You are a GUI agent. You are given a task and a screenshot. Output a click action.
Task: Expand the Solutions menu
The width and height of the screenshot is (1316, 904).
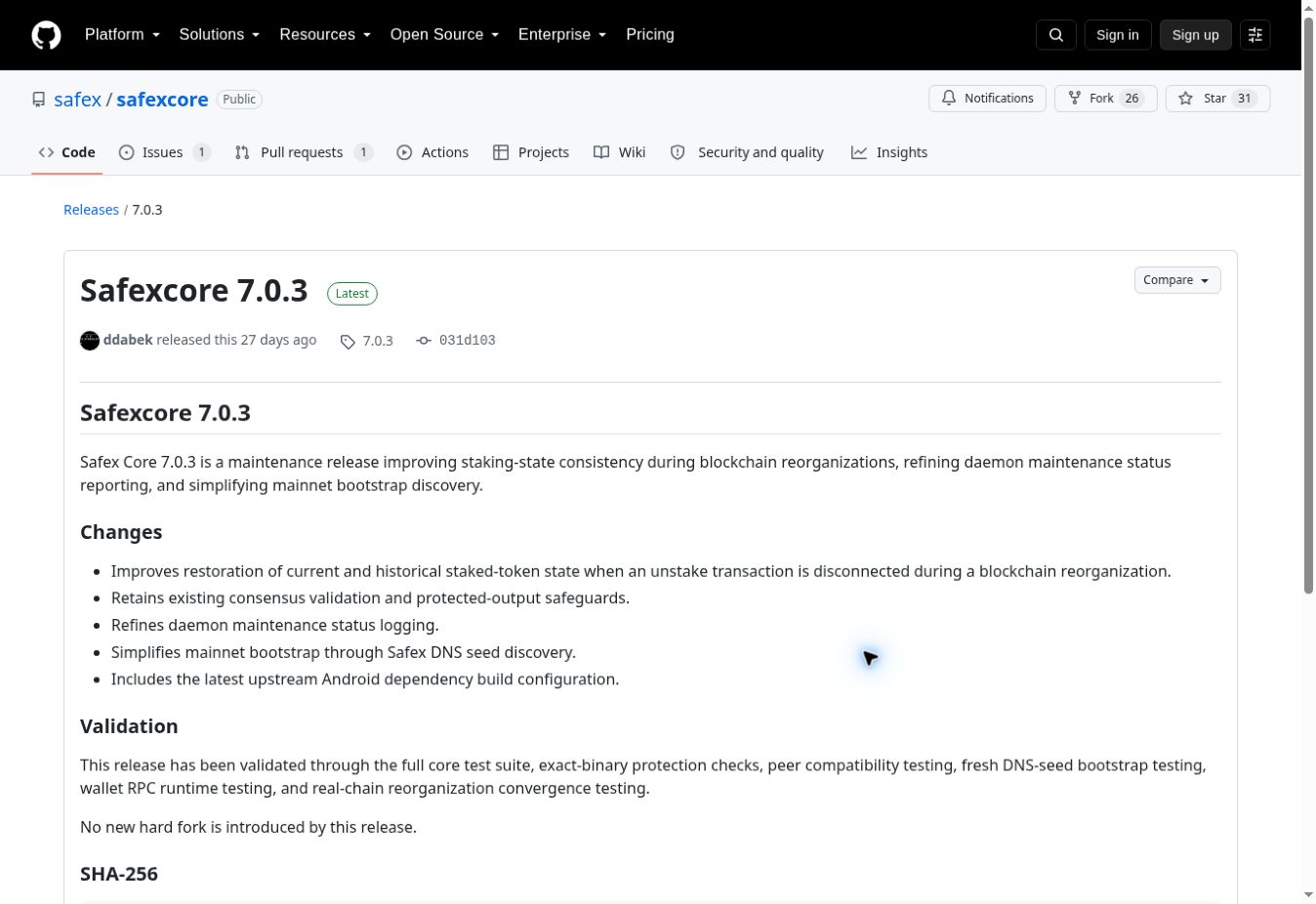click(220, 34)
